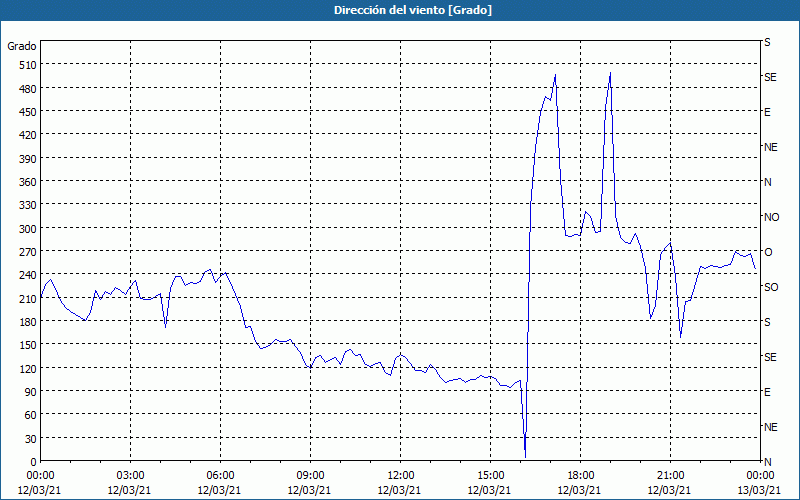The height and width of the screenshot is (500, 800).
Task: Click the 00:00 label above date 13/03/21
Action: pyautogui.click(x=760, y=476)
